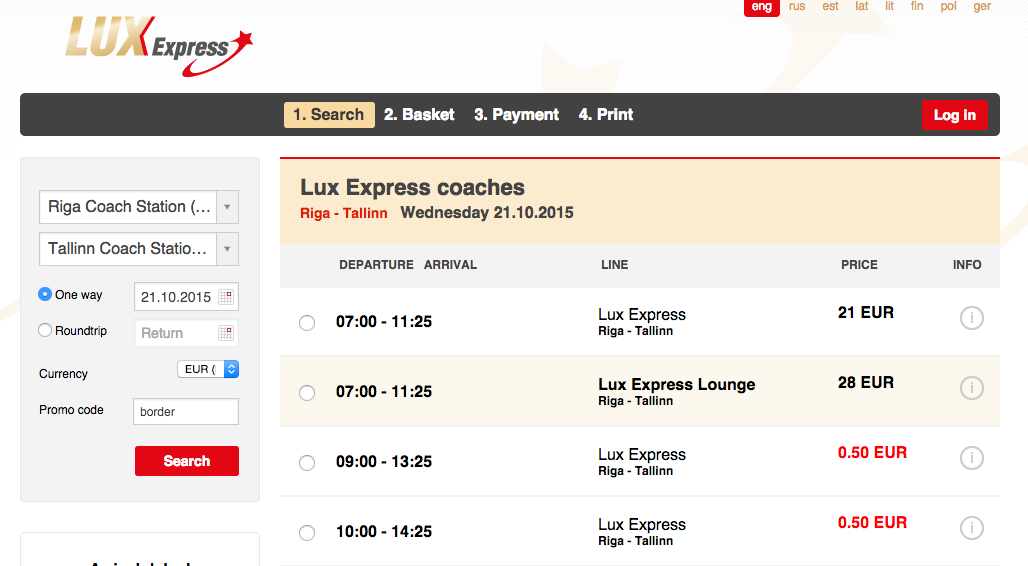Select the 07:00 Lux Express Lounge trip

coord(307,393)
